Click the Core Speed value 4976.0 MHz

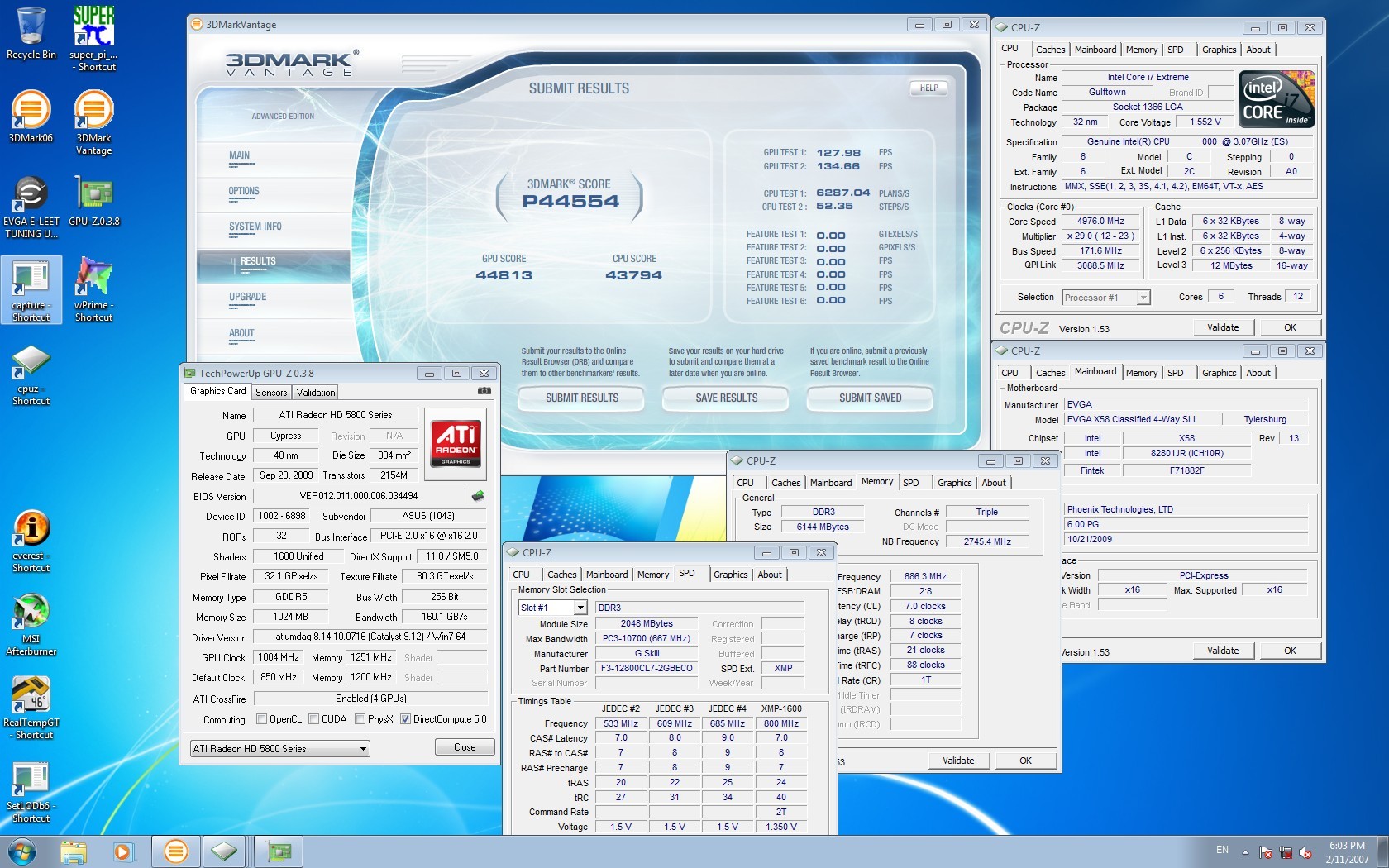(x=1100, y=222)
